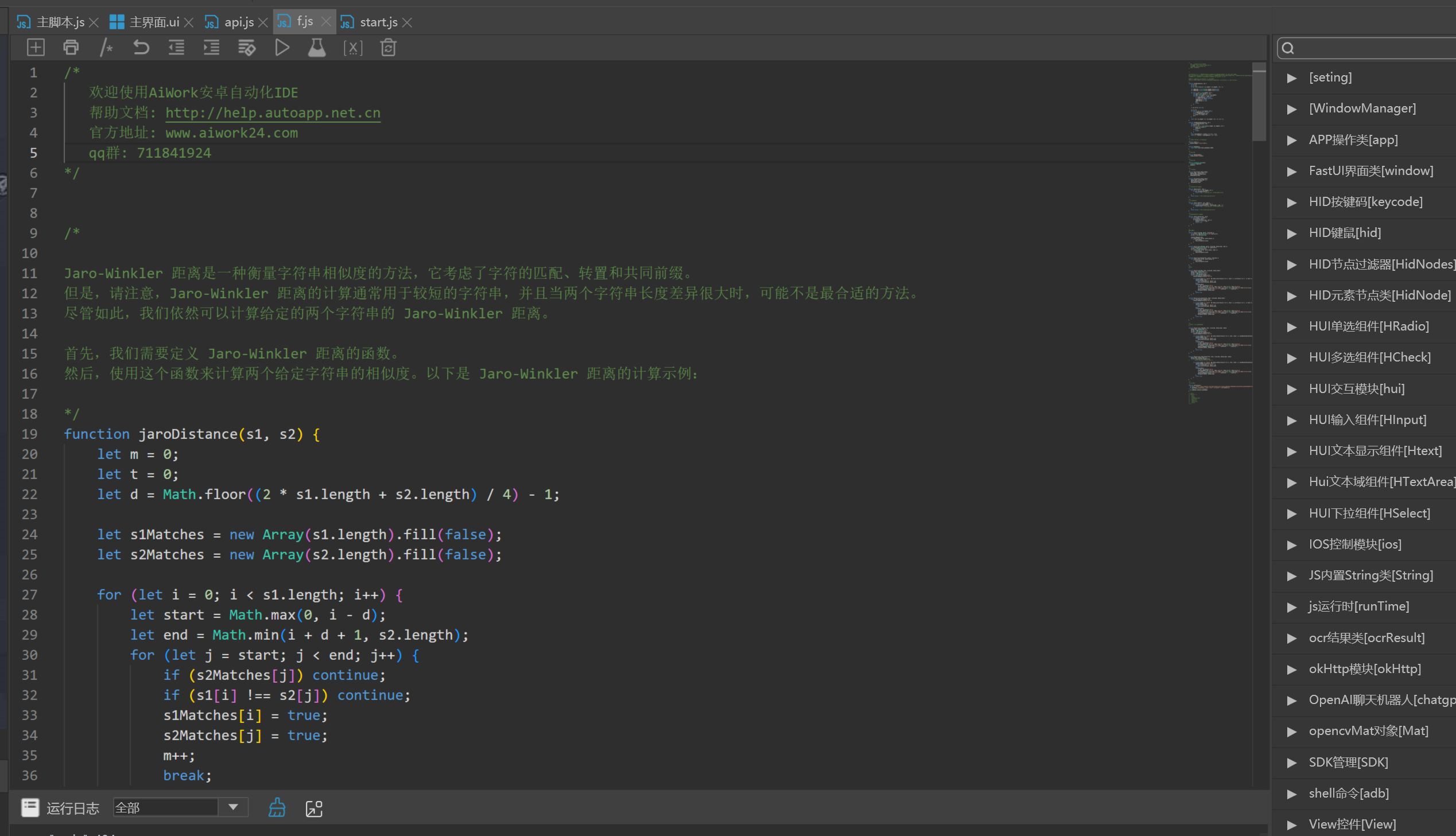The width and height of the screenshot is (1456, 836).
Task: Expand the HID键鼠[hid] node
Action: pos(1292,233)
